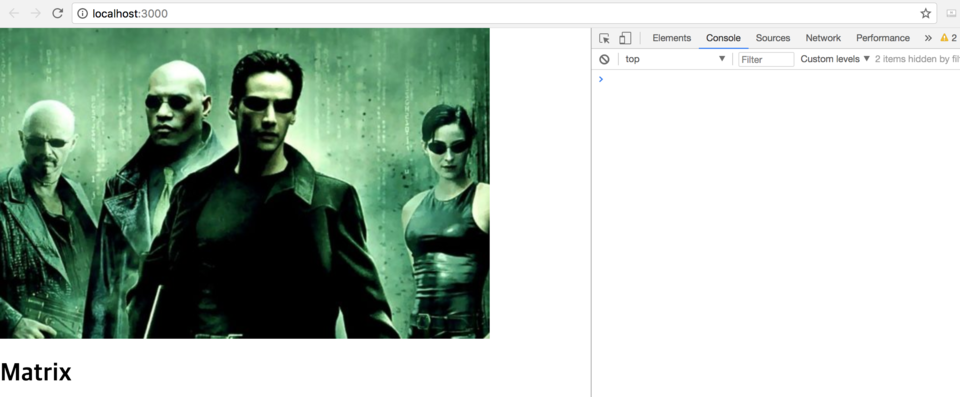Click the browser forward arrow
The height and width of the screenshot is (397, 960).
(36, 13)
